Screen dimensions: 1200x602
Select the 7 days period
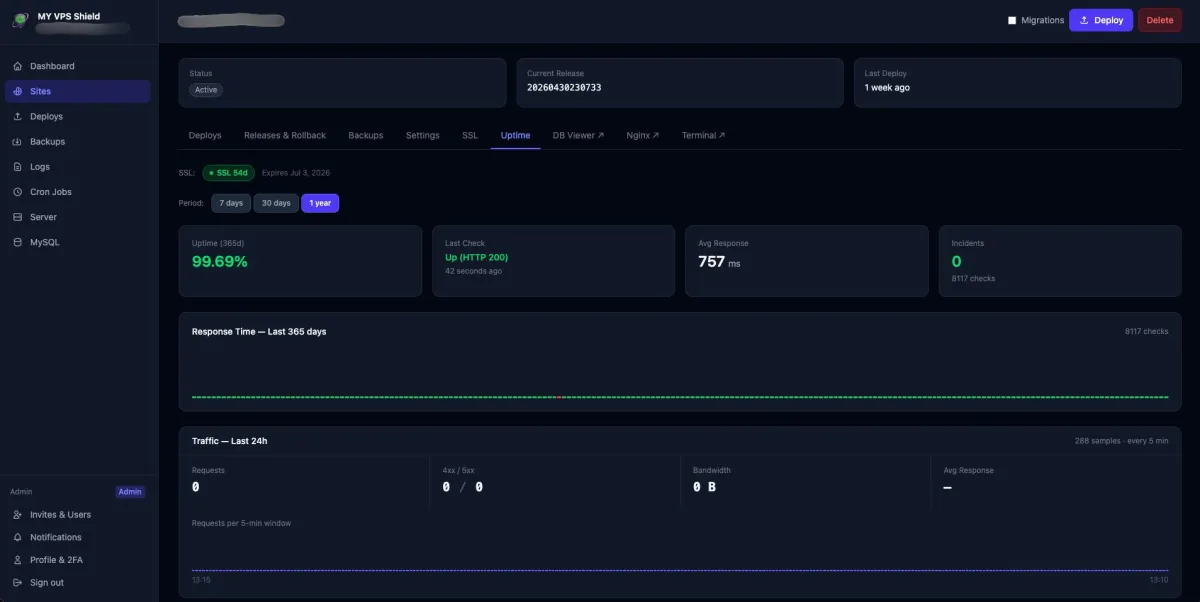click(231, 203)
